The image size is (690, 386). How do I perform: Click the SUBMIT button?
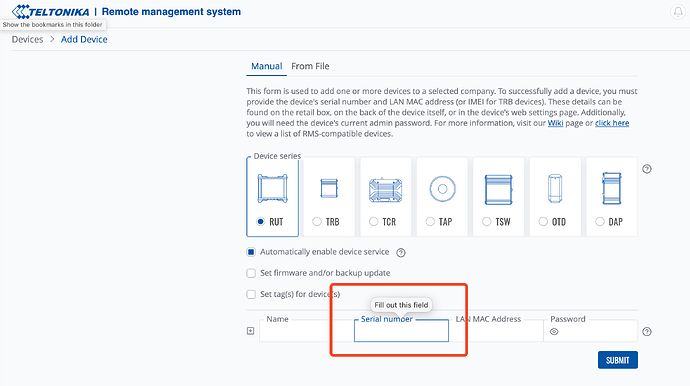click(618, 360)
